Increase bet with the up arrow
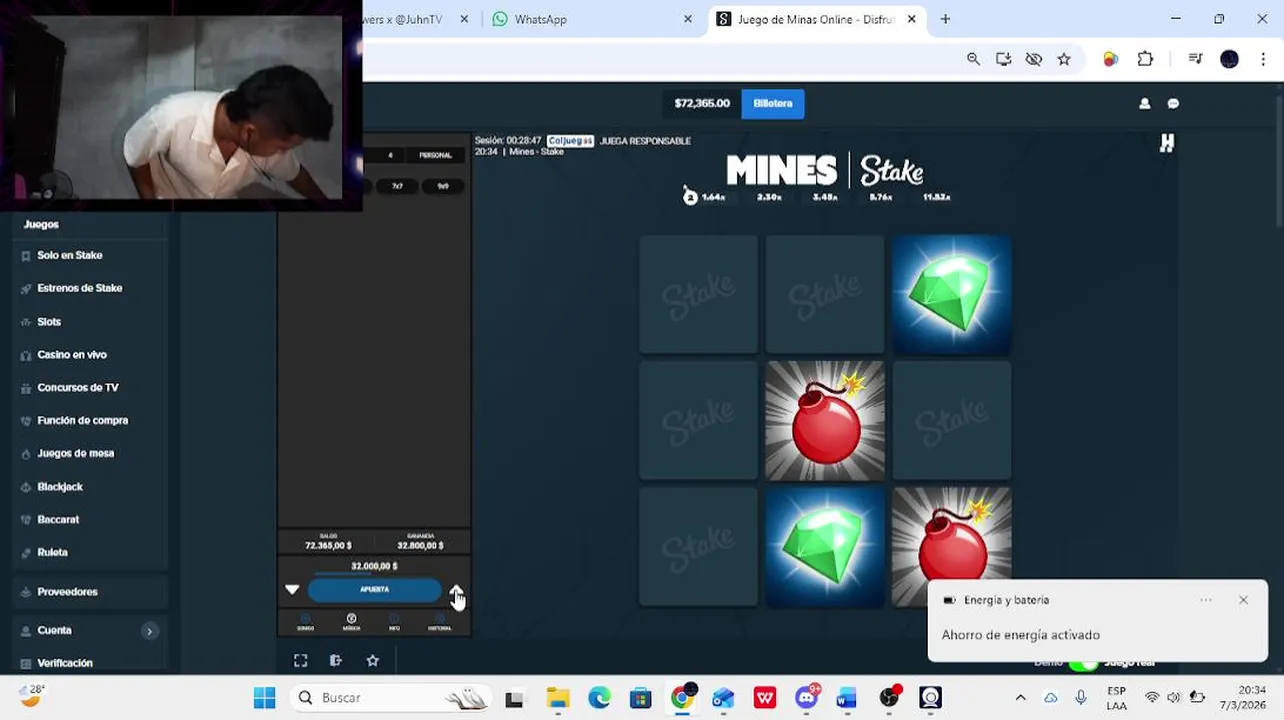Screen dimensions: 1284x720 coord(456,590)
